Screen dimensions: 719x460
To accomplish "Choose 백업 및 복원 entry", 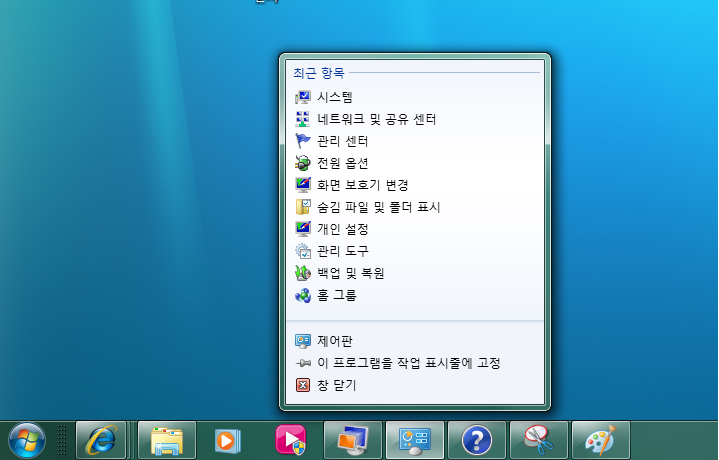I will click(x=415, y=273).
